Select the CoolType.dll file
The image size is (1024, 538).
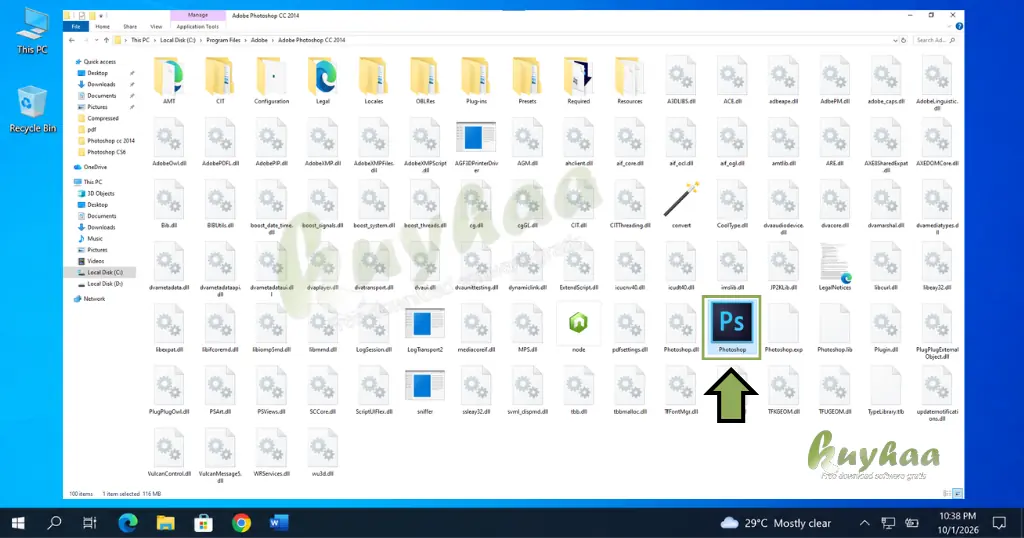click(731, 205)
